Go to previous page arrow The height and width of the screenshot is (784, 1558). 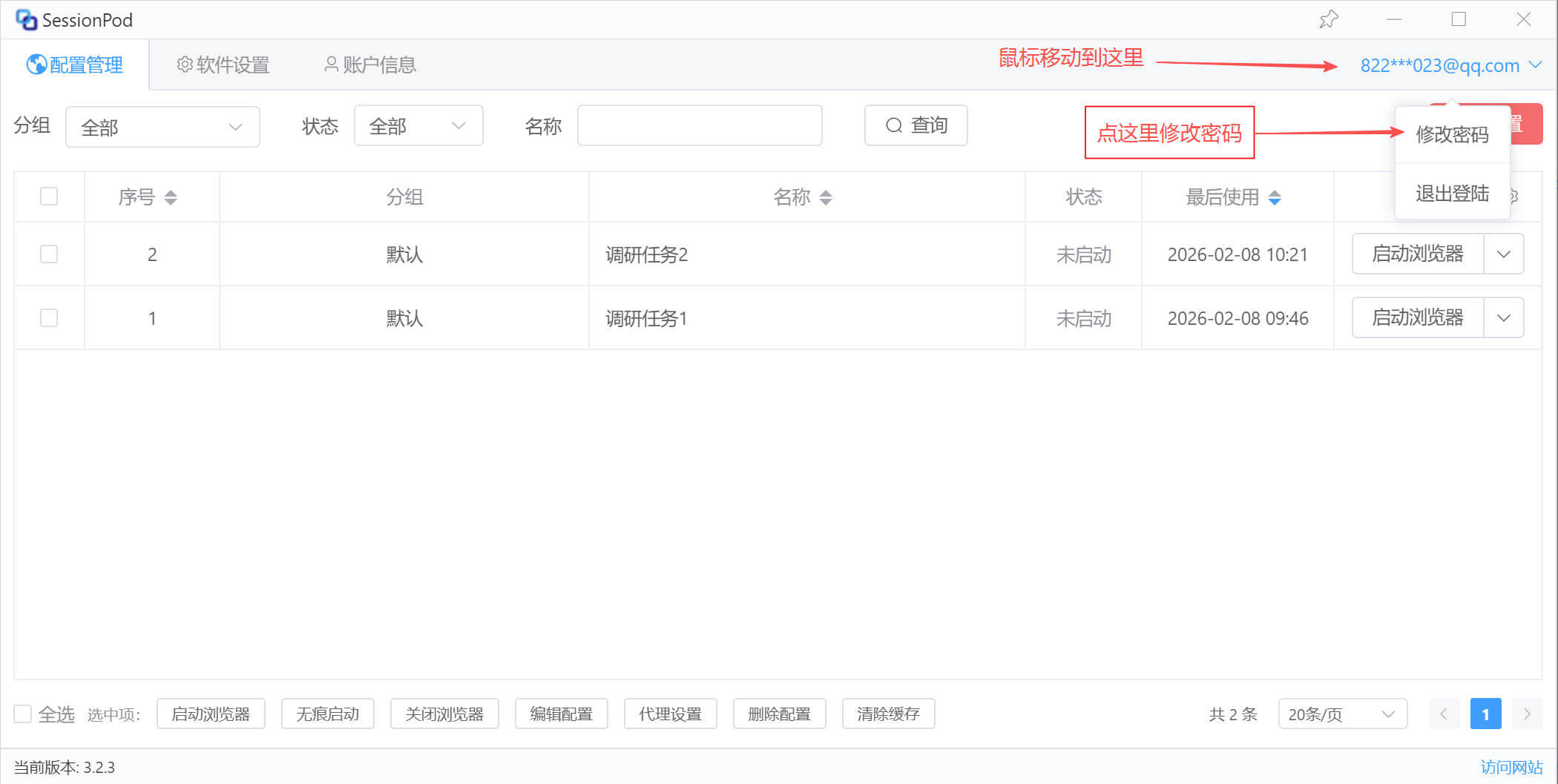pyautogui.click(x=1444, y=714)
